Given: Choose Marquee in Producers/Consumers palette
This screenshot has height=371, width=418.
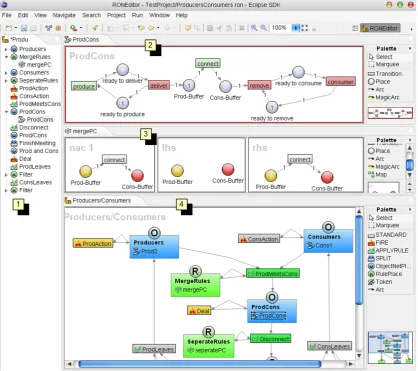Looking at the screenshot, I should 383,225.
